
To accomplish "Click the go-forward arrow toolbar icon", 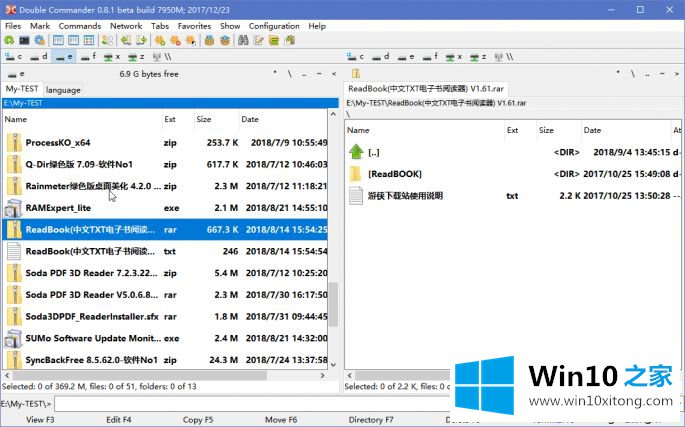I will (141, 41).
